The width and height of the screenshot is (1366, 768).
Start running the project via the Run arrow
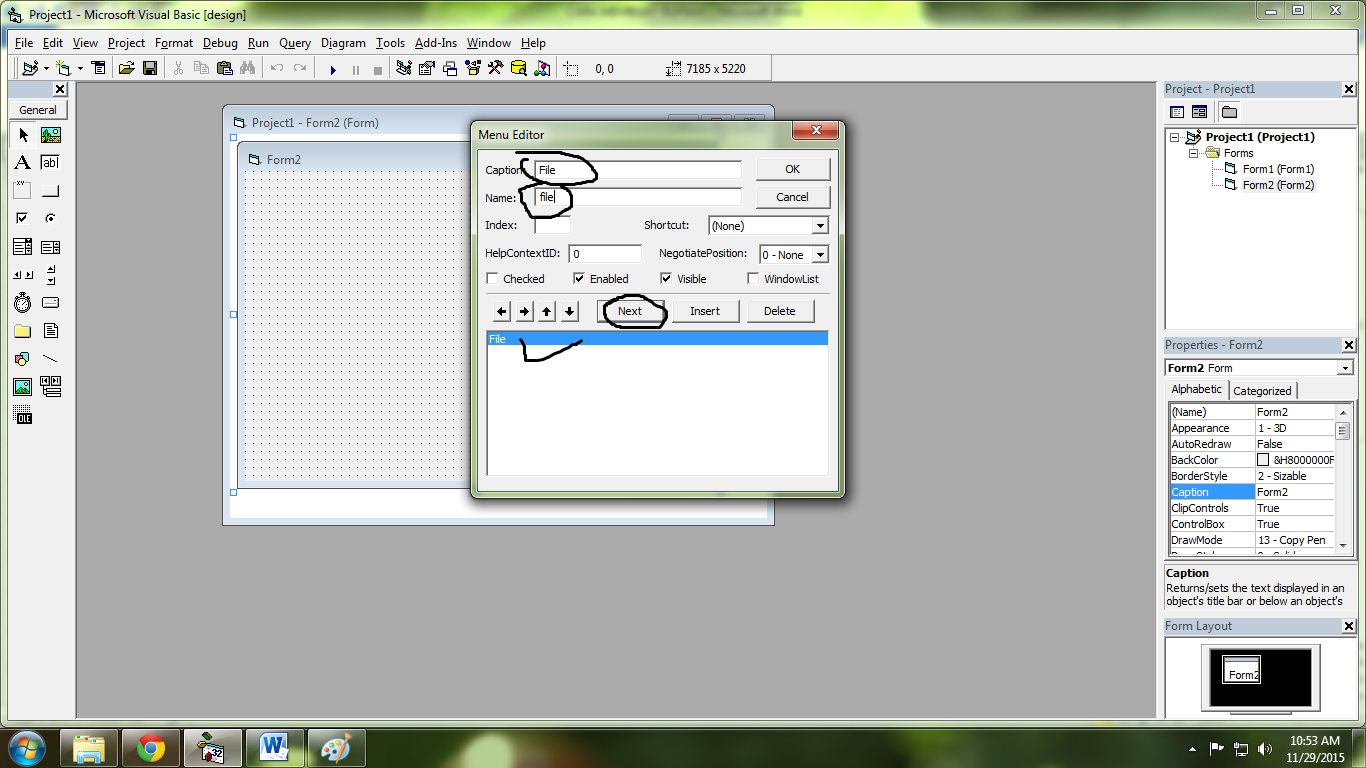coord(332,68)
